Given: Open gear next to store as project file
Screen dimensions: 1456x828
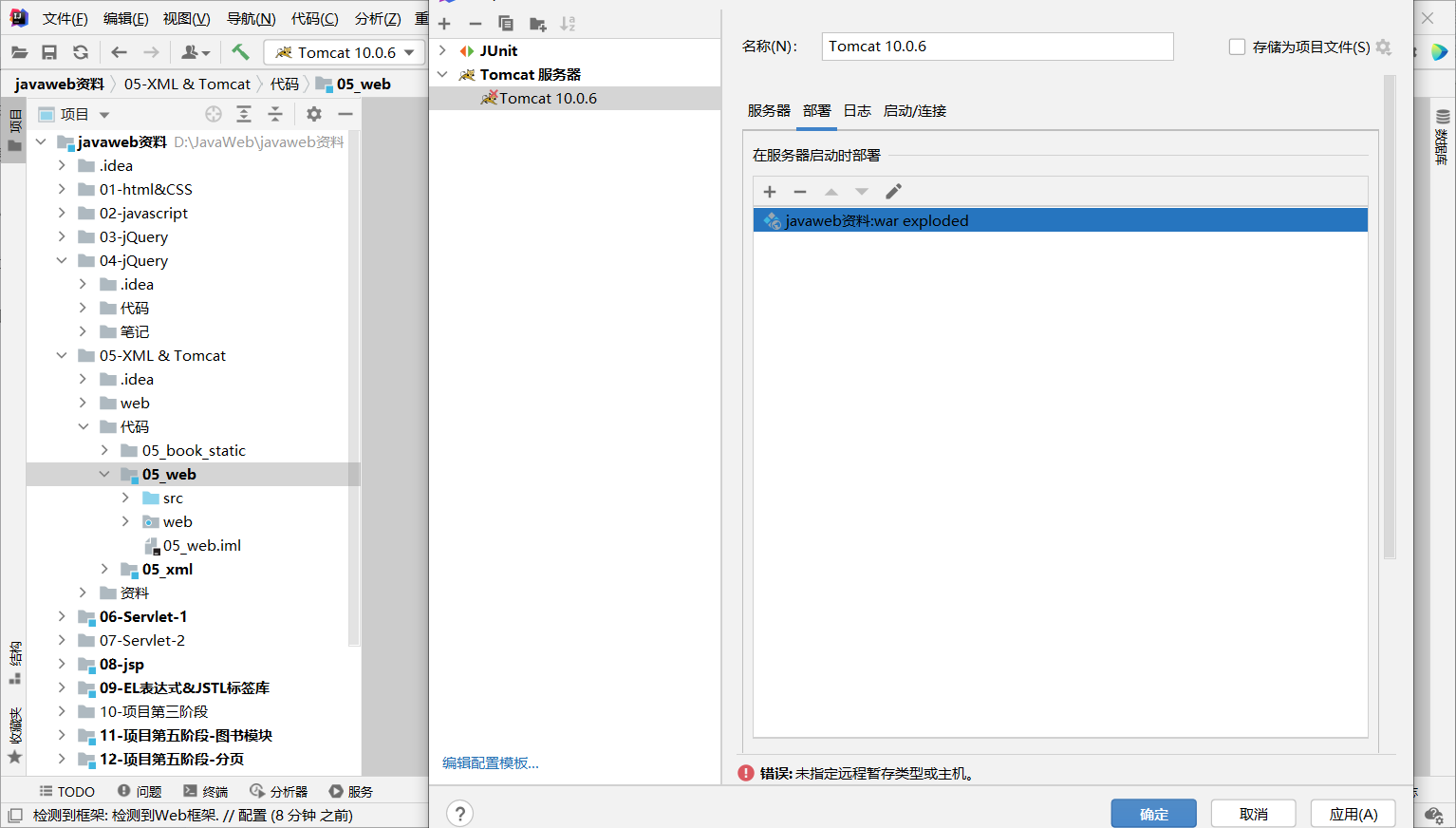Looking at the screenshot, I should click(1384, 47).
